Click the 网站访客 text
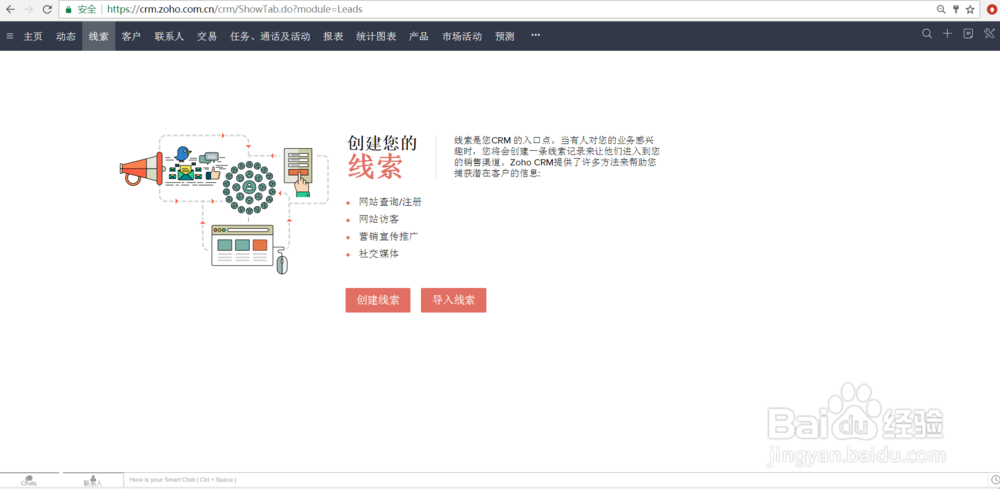 [x=379, y=219]
